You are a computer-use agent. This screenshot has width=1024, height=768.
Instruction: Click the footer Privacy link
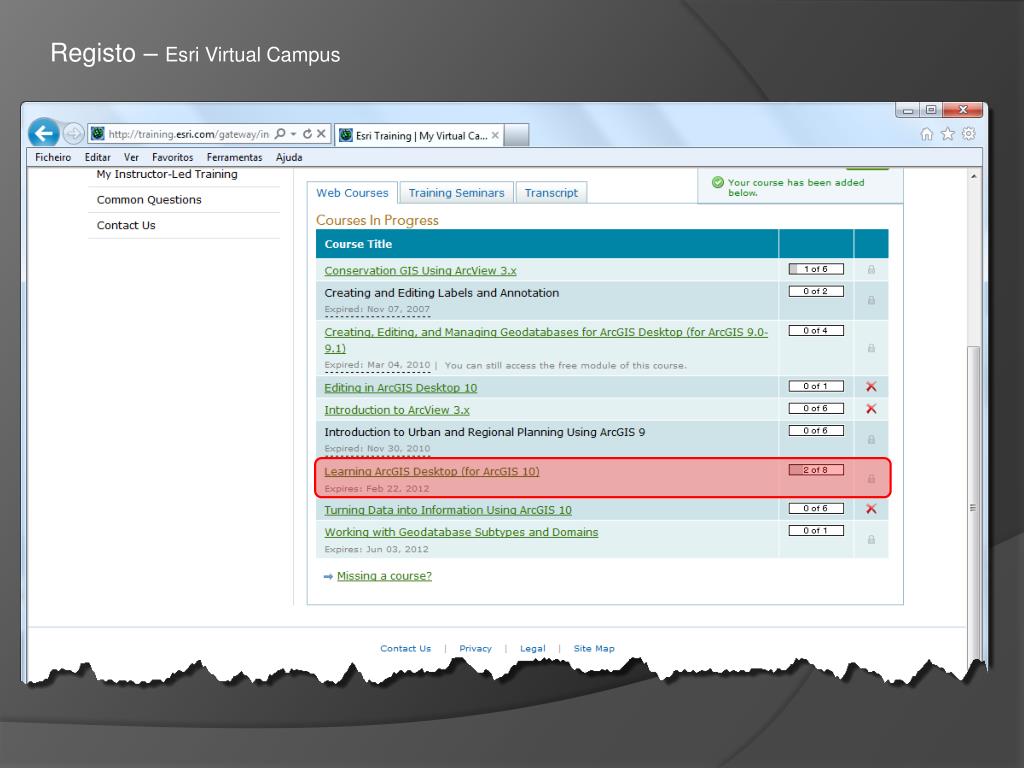(475, 648)
